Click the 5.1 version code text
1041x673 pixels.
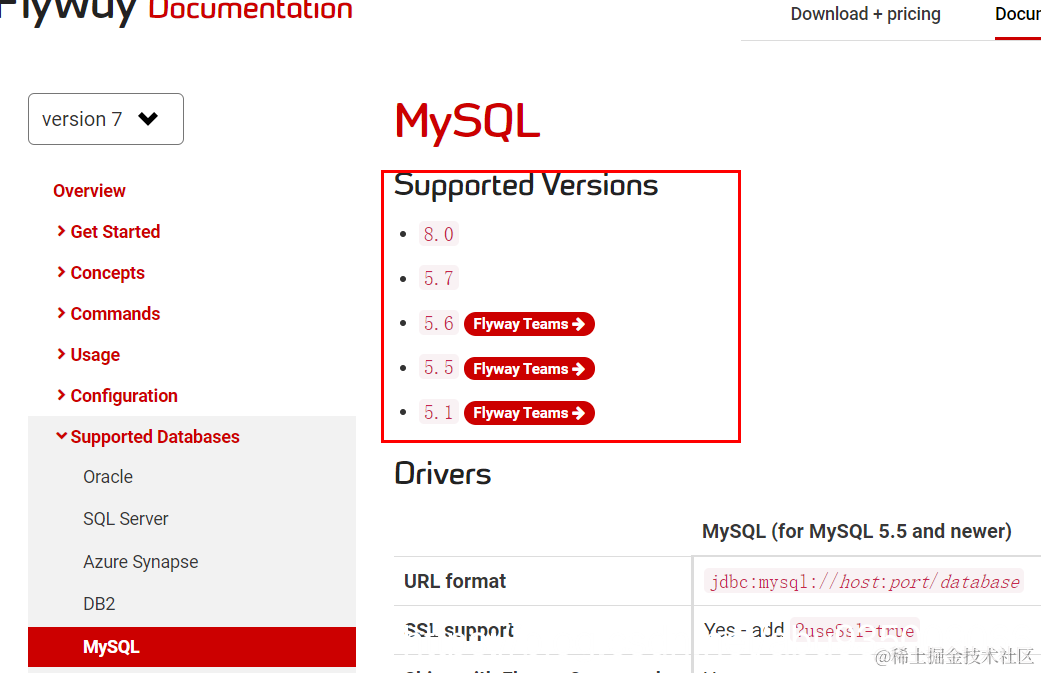pyautogui.click(x=439, y=413)
